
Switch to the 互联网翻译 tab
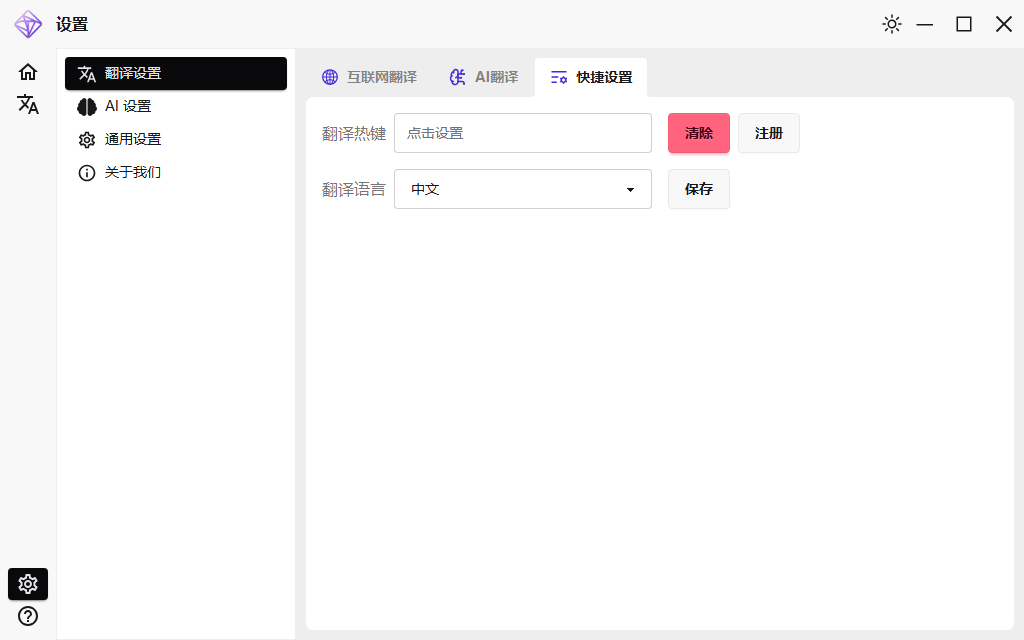[x=369, y=76]
